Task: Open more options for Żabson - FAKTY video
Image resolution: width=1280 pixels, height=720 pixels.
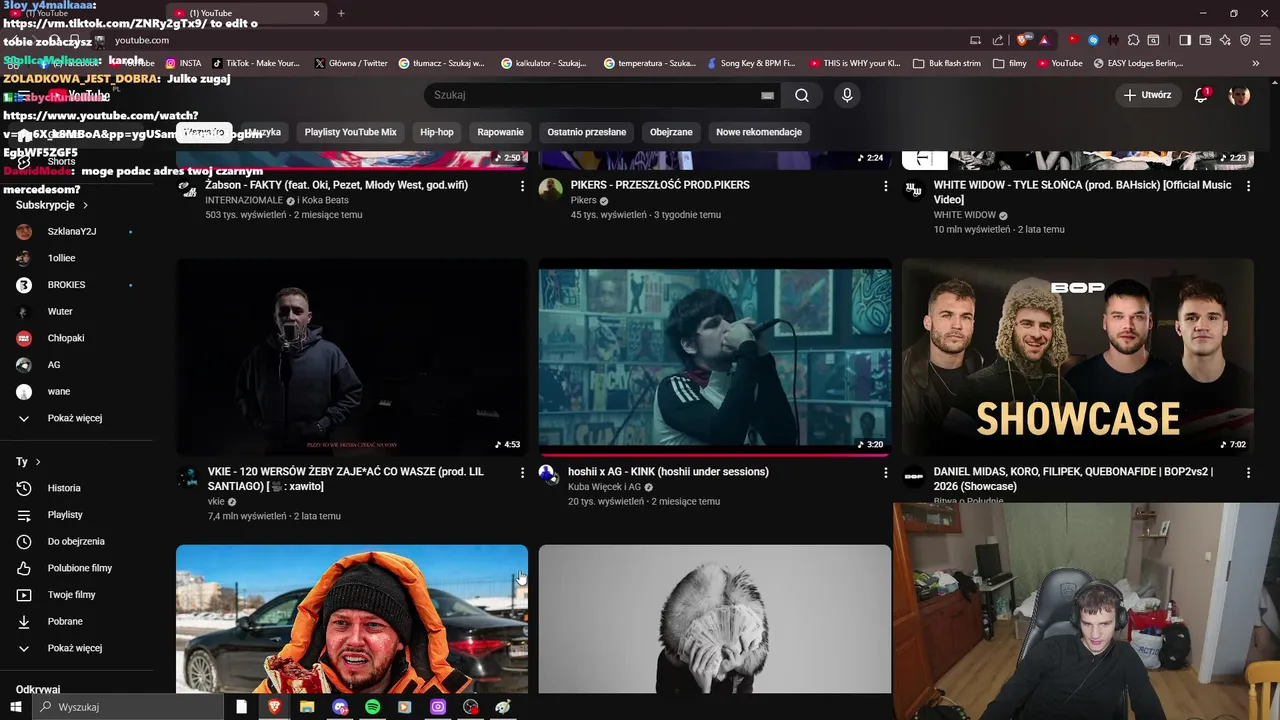Action: [x=522, y=186]
